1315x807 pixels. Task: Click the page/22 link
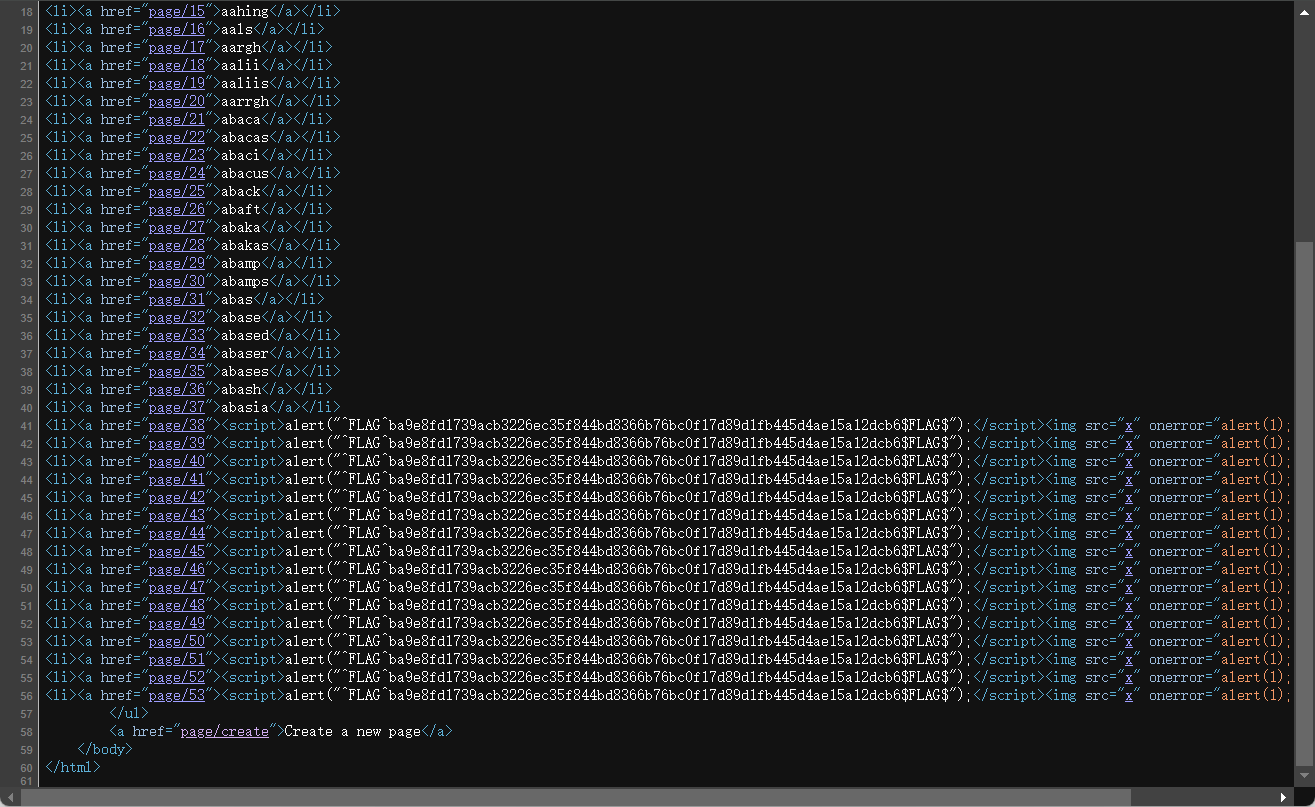coord(176,137)
